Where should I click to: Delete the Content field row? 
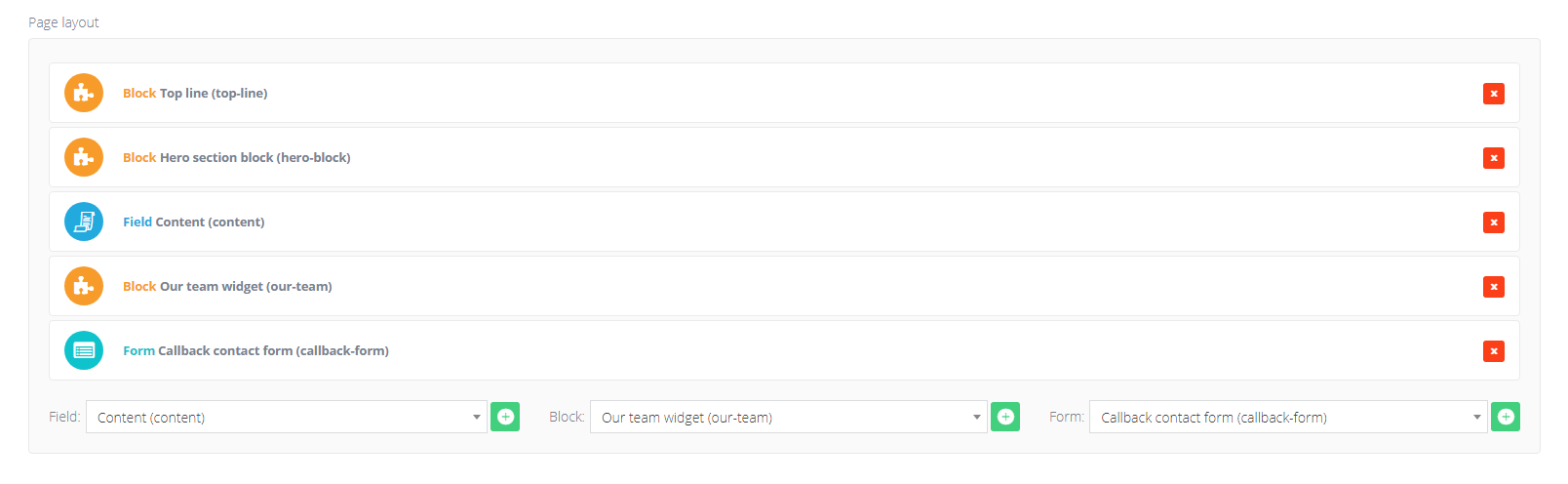pos(1493,222)
